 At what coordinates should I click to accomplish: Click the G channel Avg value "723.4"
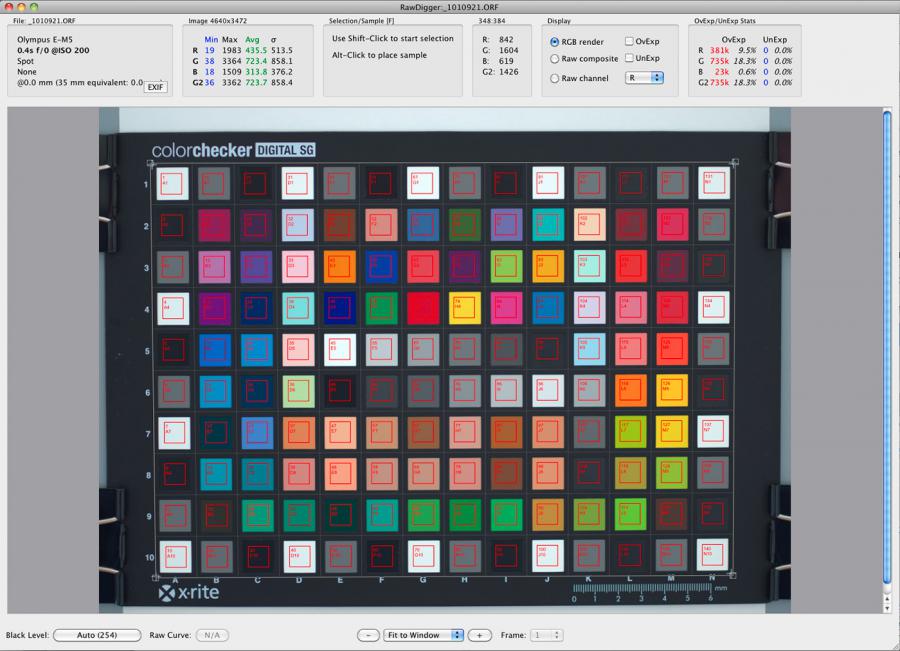[256, 61]
